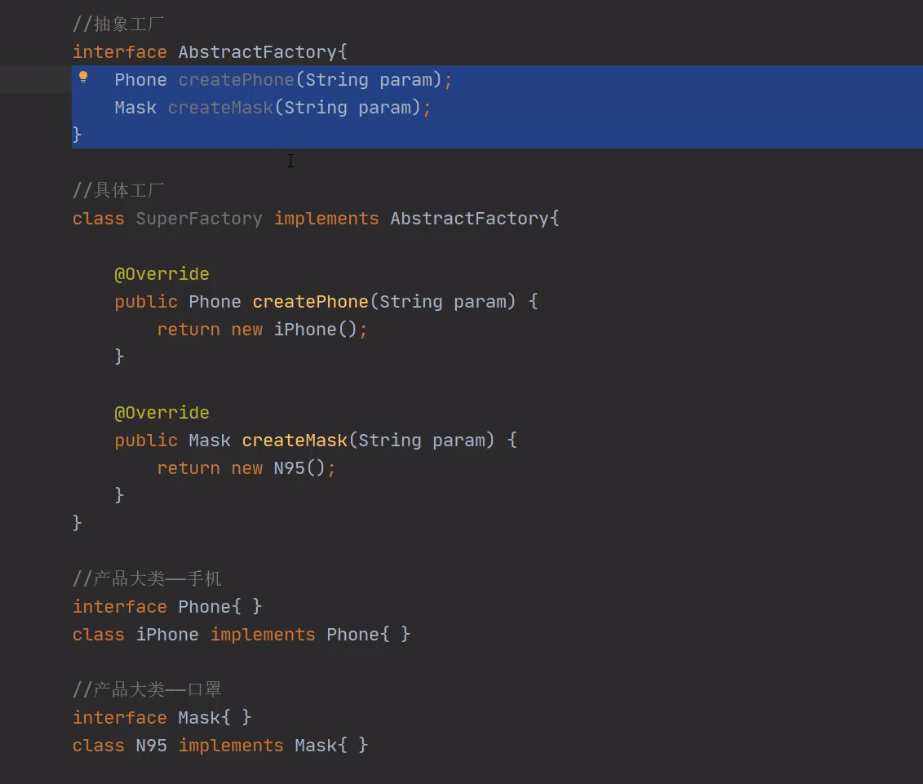Viewport: 923px width, 784px height.
Task: Click the 'interface' keyword before AbstractFactory
Action: [119, 52]
